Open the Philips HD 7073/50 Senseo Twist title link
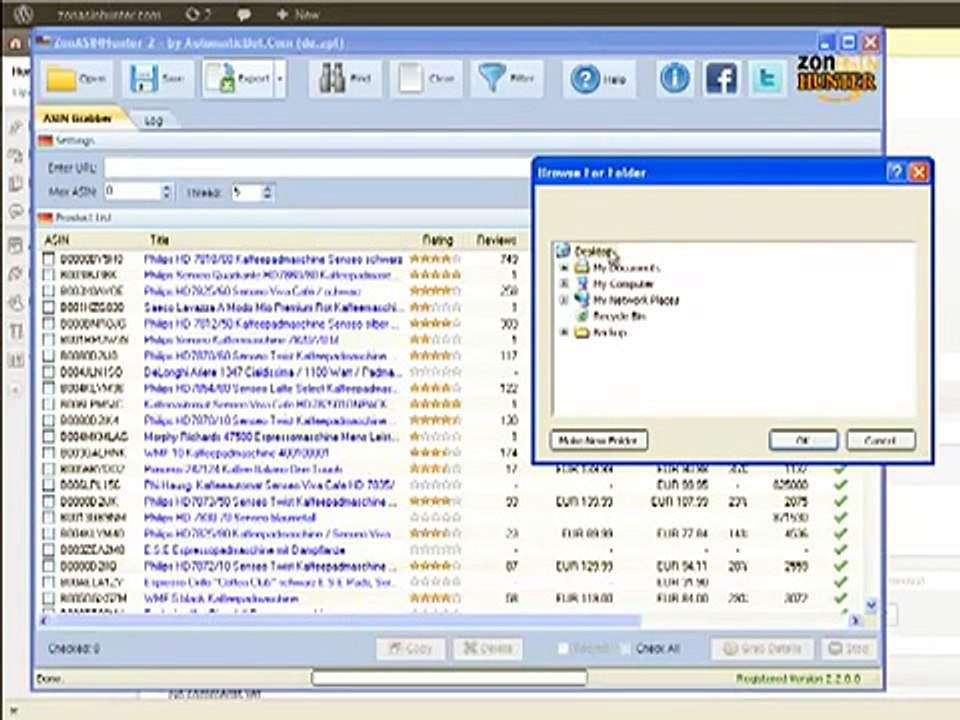Screen dimensions: 960x720 pos(269,501)
